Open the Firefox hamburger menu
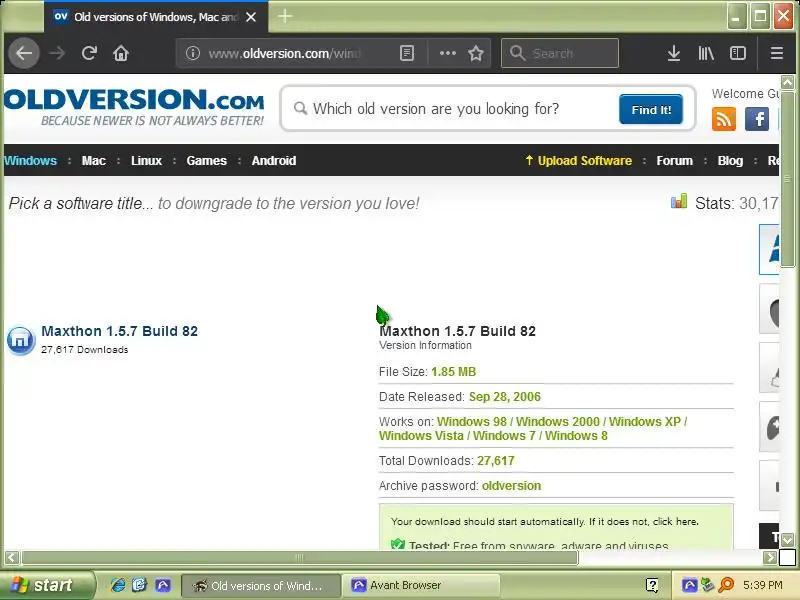The height and width of the screenshot is (600, 800). (777, 53)
